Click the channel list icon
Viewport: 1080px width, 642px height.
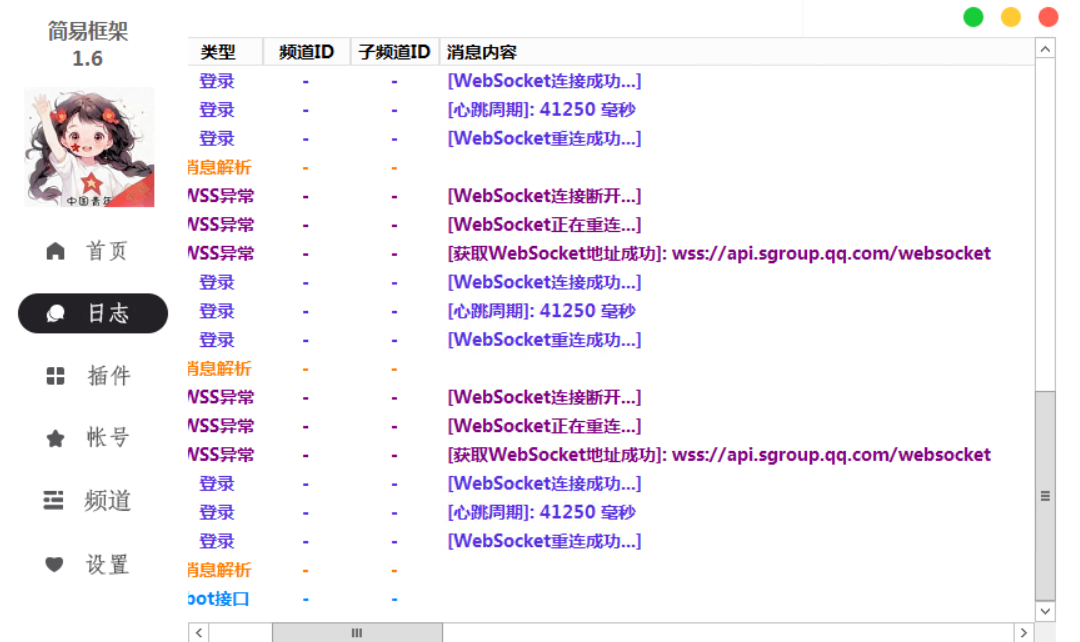pos(54,501)
